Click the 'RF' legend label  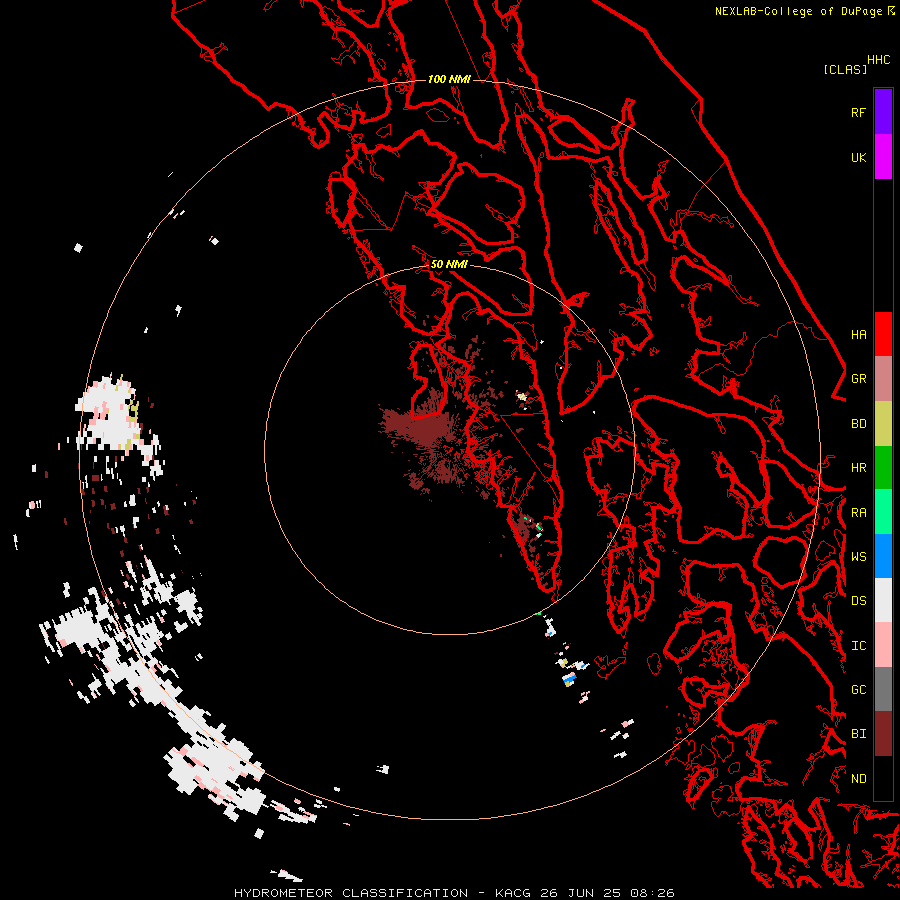coord(858,112)
